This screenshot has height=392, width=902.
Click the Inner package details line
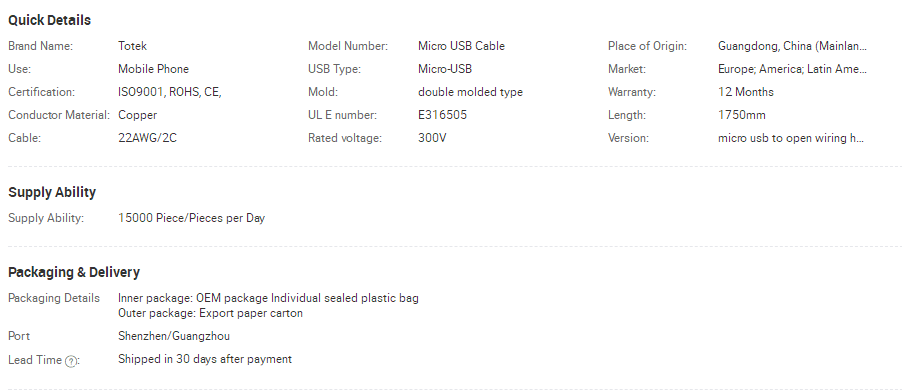(268, 298)
